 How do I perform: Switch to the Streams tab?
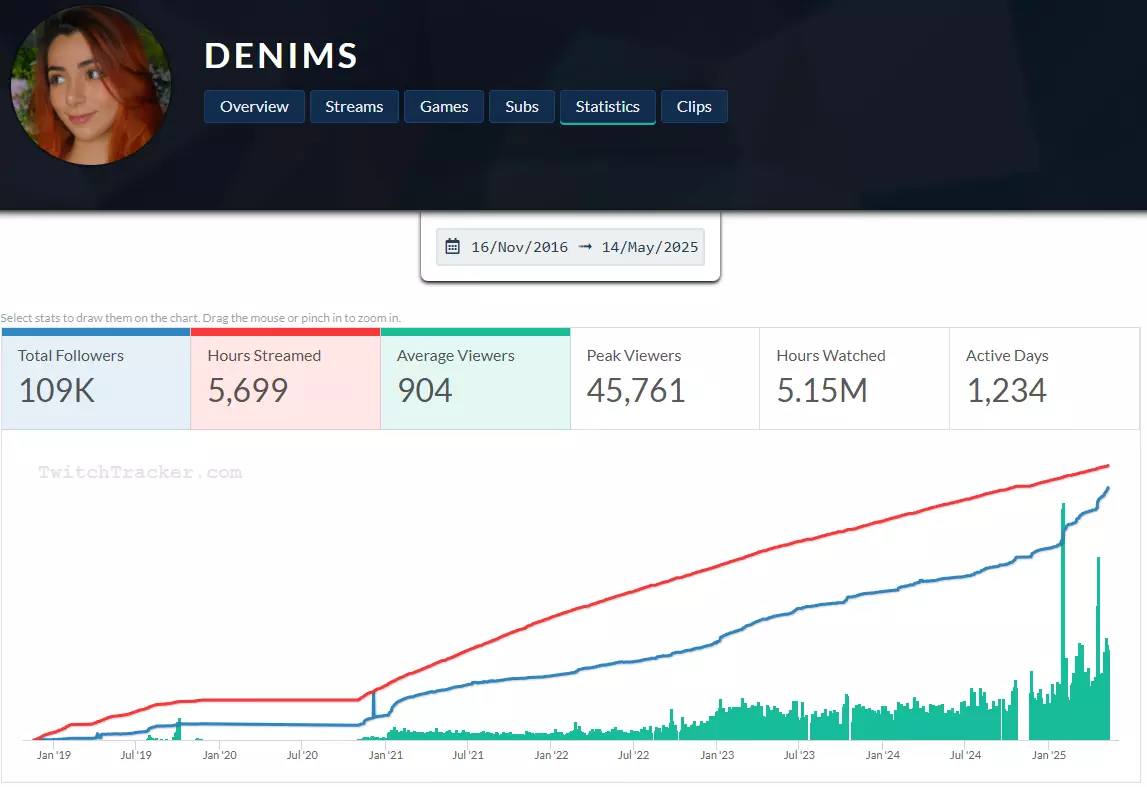click(x=354, y=107)
